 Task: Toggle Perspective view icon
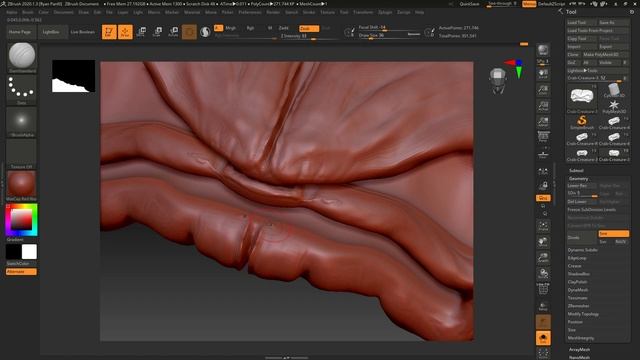pos(543,137)
